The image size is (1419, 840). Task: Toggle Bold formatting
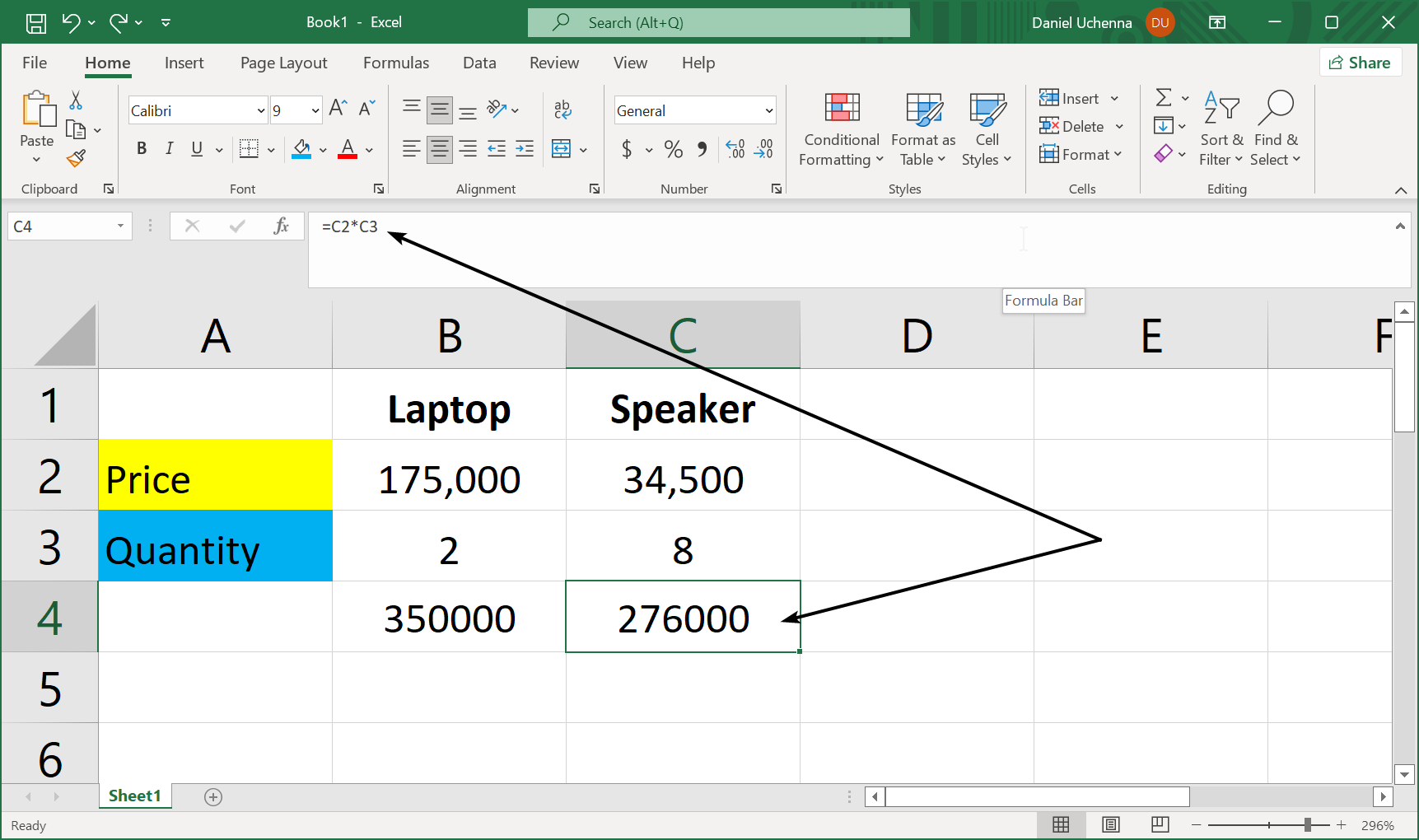(142, 149)
